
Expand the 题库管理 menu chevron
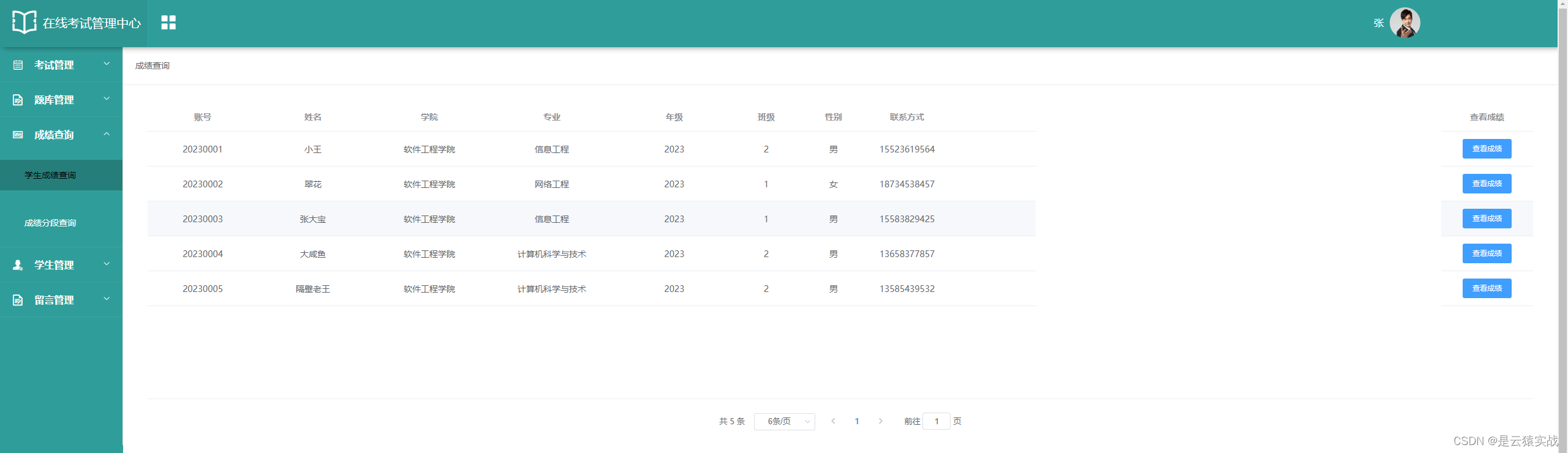click(107, 99)
